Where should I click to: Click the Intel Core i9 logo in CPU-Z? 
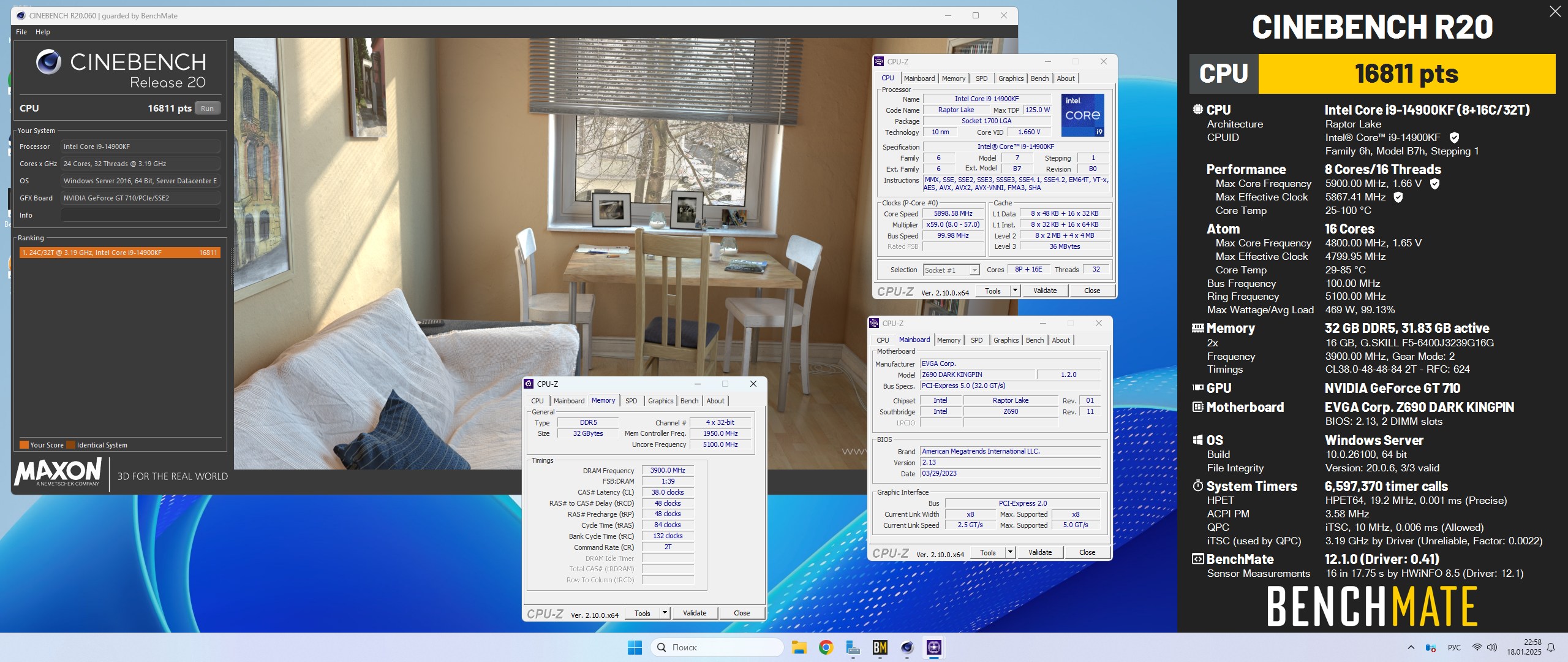click(x=1082, y=115)
